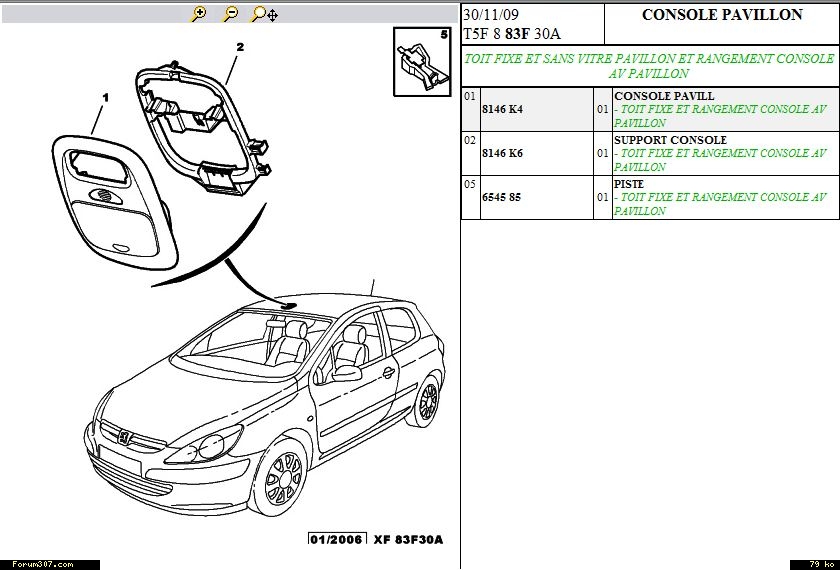Click the 01/2006 date box below diagram
The width and height of the screenshot is (840, 570).
(x=337, y=540)
